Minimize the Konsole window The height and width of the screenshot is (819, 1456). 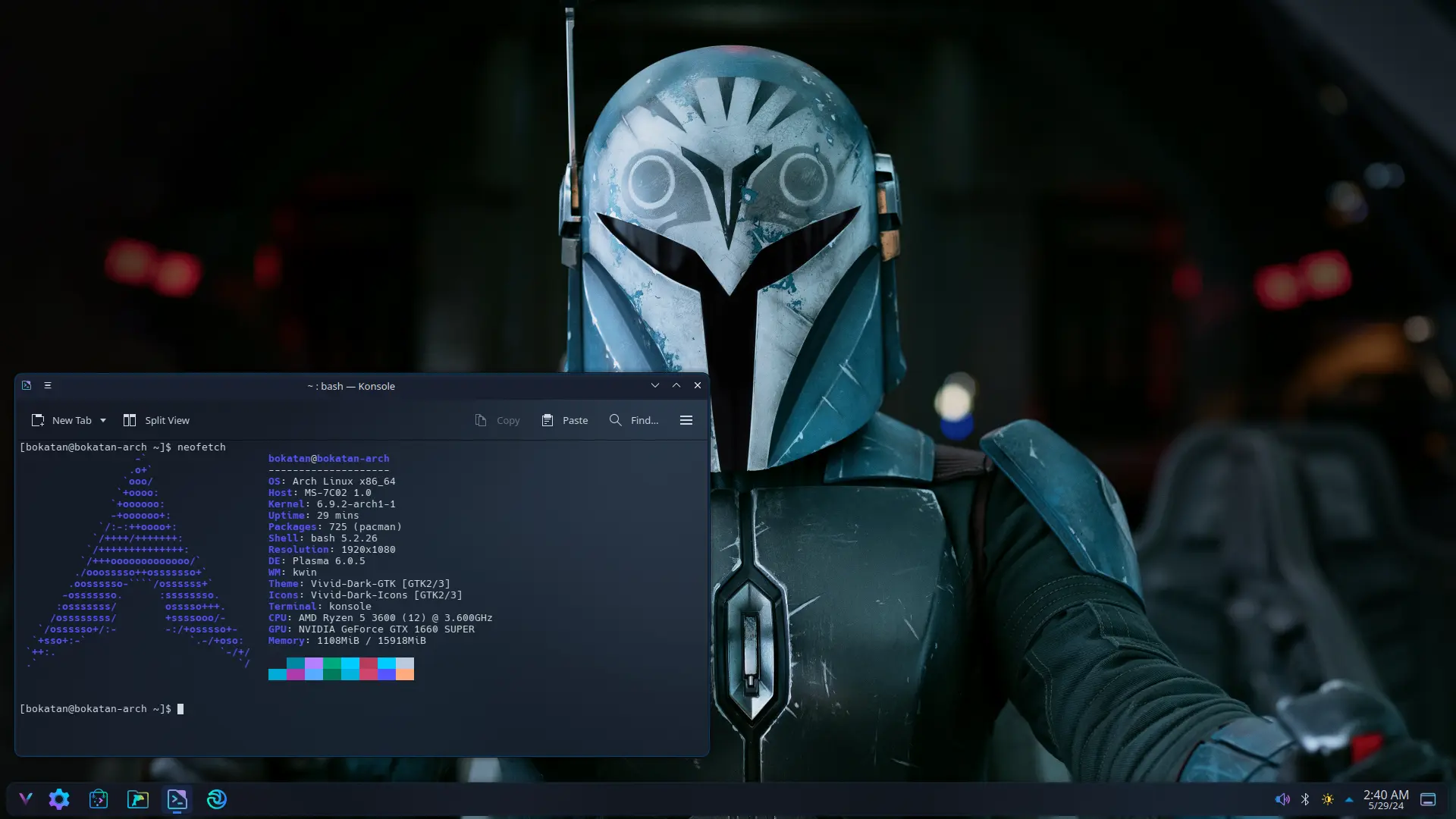(x=655, y=385)
